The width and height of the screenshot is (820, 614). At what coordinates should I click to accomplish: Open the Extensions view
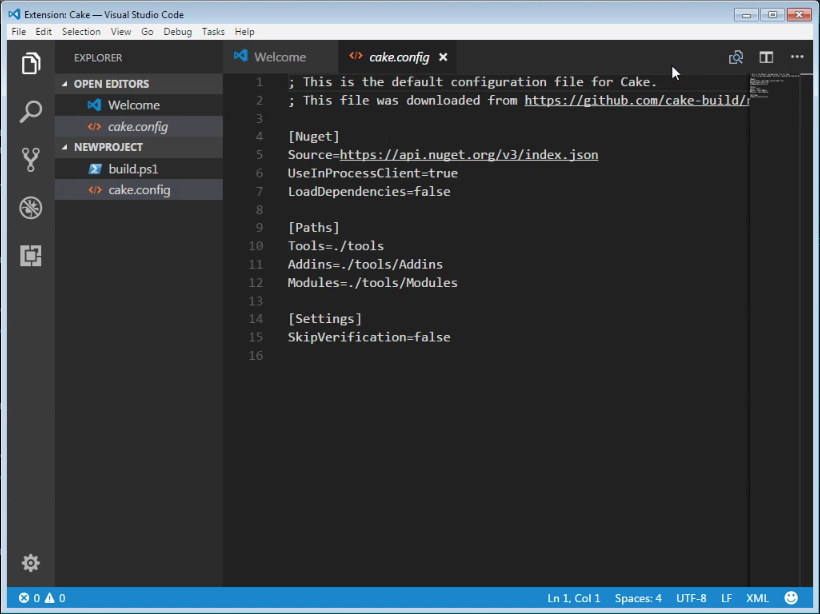pos(31,256)
